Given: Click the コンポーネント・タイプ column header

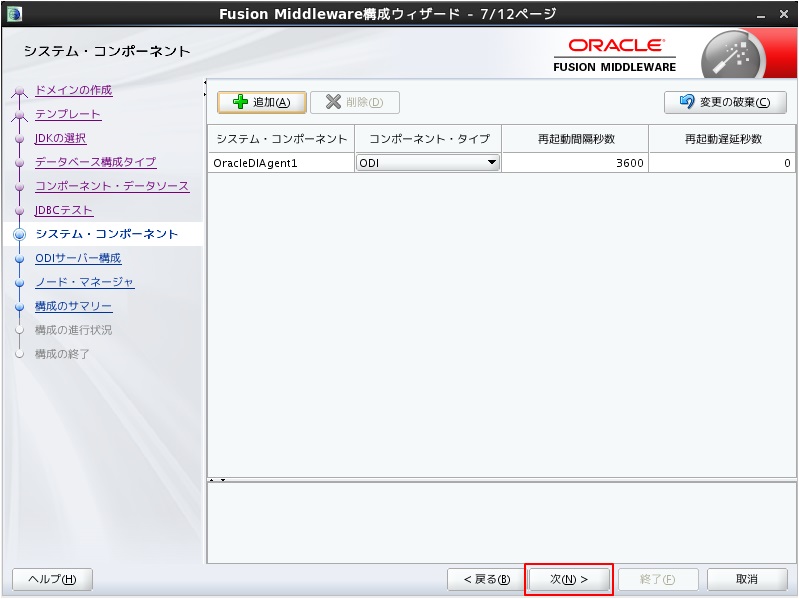Looking at the screenshot, I should [428, 139].
